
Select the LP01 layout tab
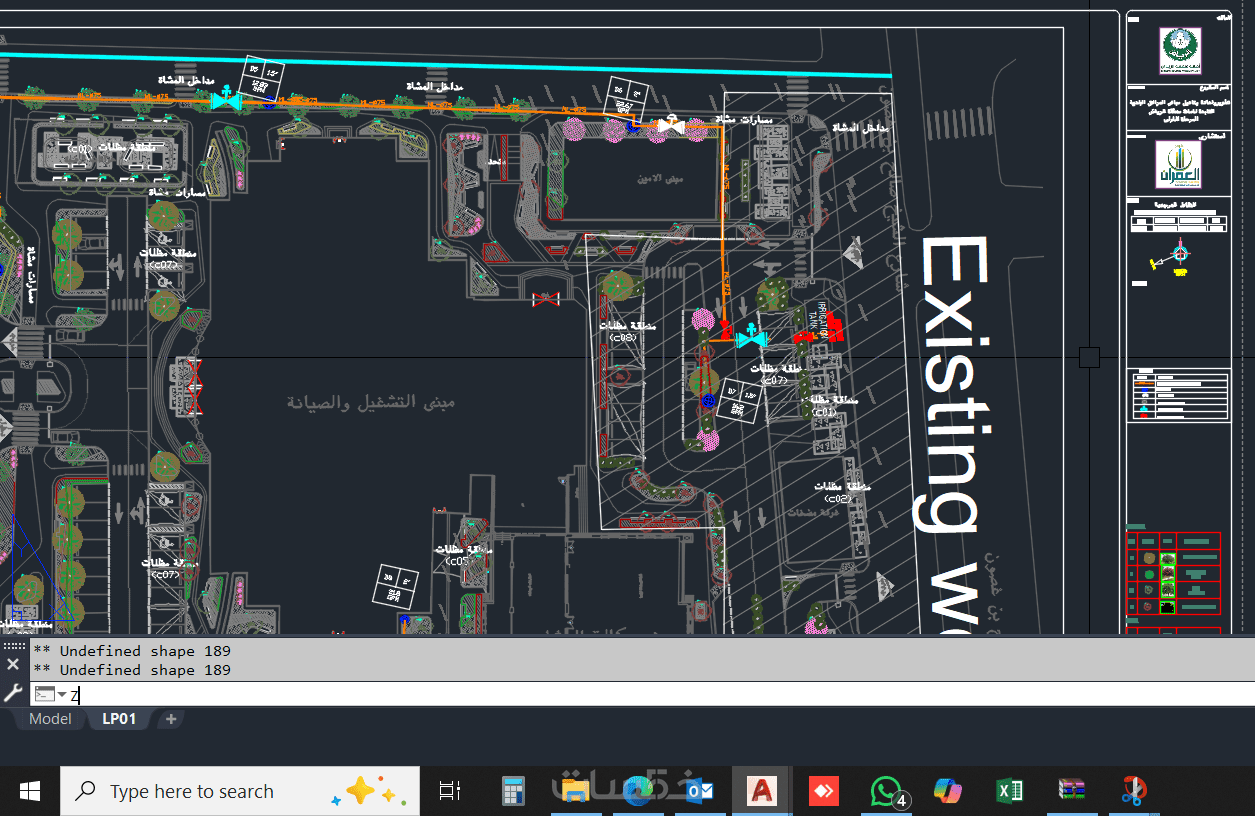pyautogui.click(x=119, y=719)
